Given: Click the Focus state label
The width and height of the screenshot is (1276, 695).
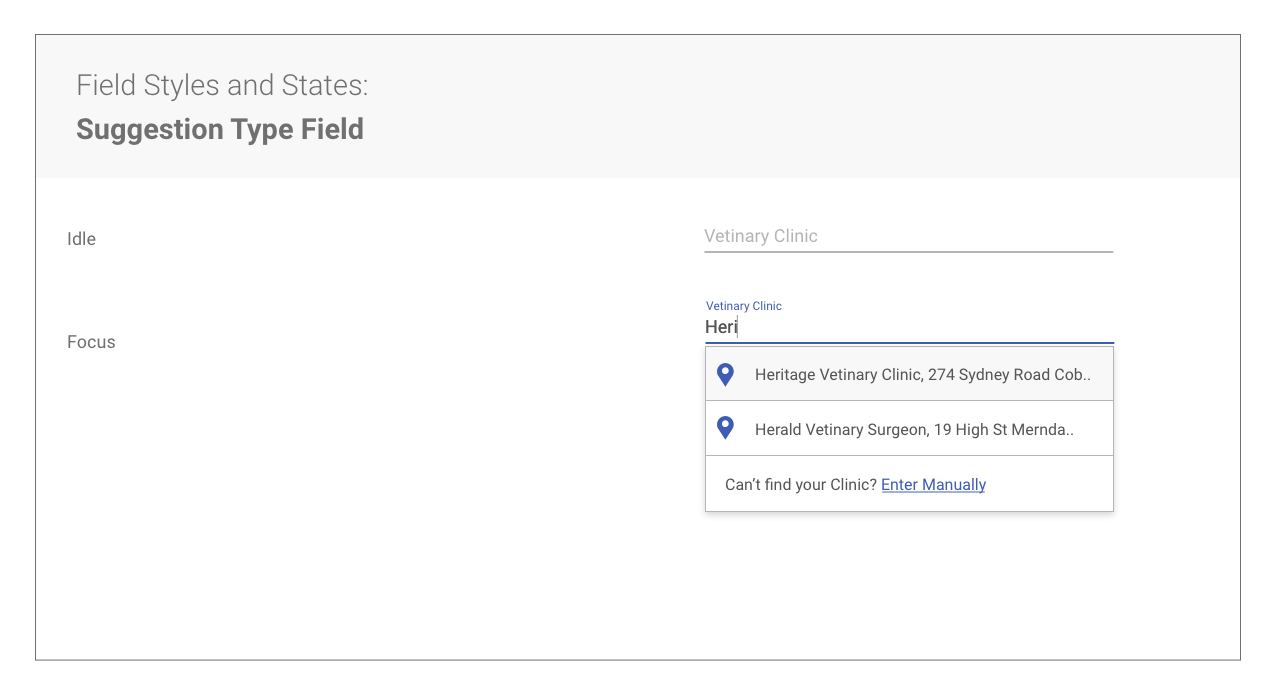Looking at the screenshot, I should tap(91, 342).
